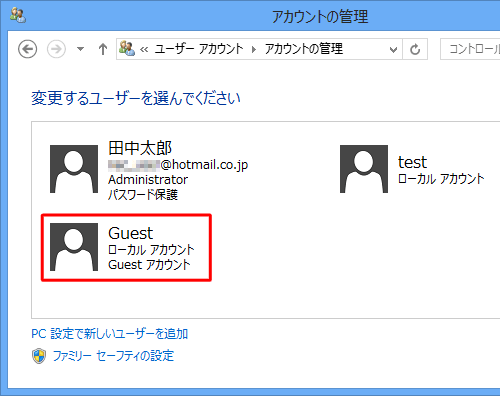500x396 pixels.
Task: Click the user accounts icon in address bar
Action: pyautogui.click(x=127, y=49)
